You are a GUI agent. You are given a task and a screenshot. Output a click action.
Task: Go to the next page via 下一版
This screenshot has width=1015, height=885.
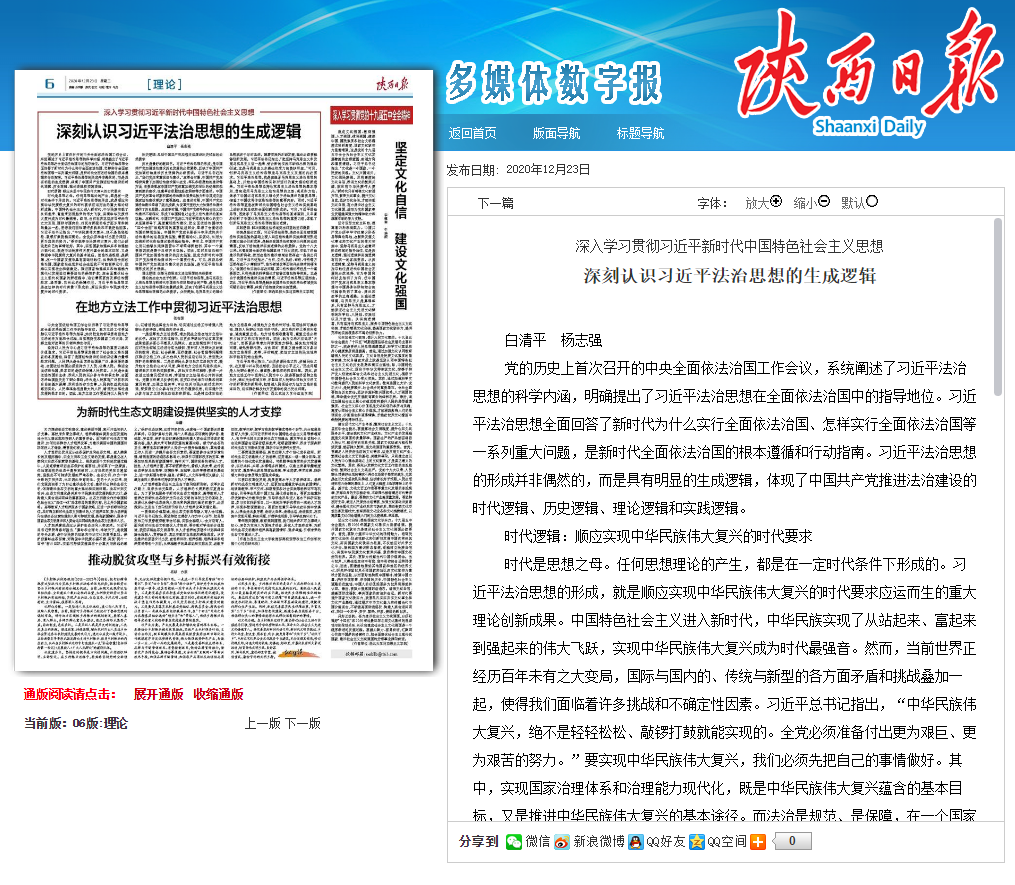coord(302,723)
